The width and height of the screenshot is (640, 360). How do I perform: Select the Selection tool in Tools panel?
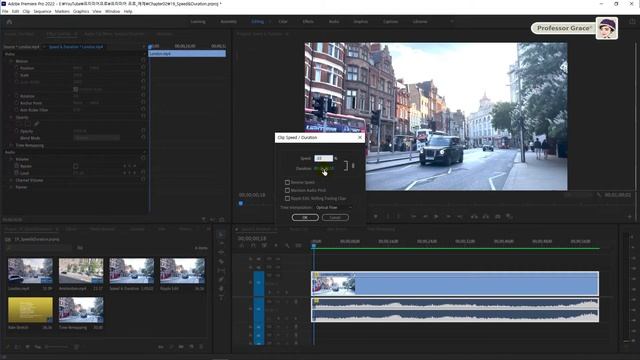pyautogui.click(x=221, y=234)
